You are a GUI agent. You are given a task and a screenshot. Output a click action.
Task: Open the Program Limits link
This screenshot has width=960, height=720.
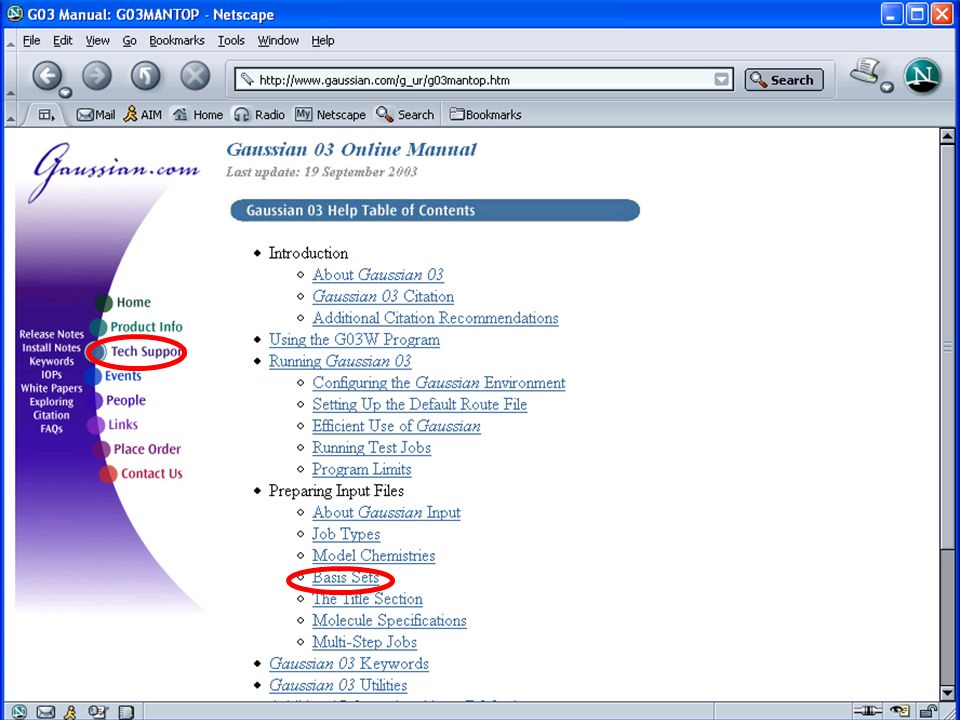coord(362,470)
